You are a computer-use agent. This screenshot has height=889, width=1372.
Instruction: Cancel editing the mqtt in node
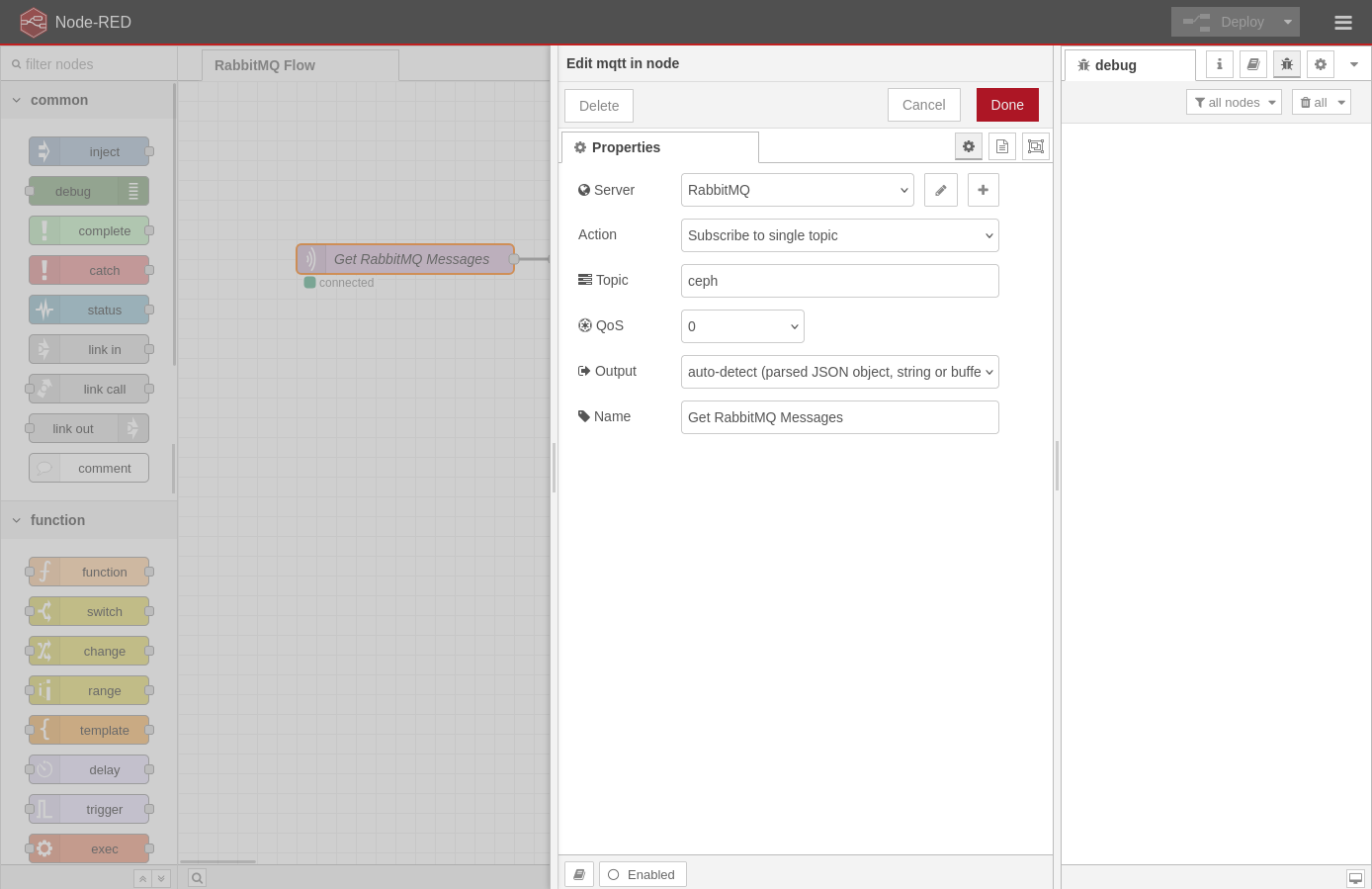point(923,105)
